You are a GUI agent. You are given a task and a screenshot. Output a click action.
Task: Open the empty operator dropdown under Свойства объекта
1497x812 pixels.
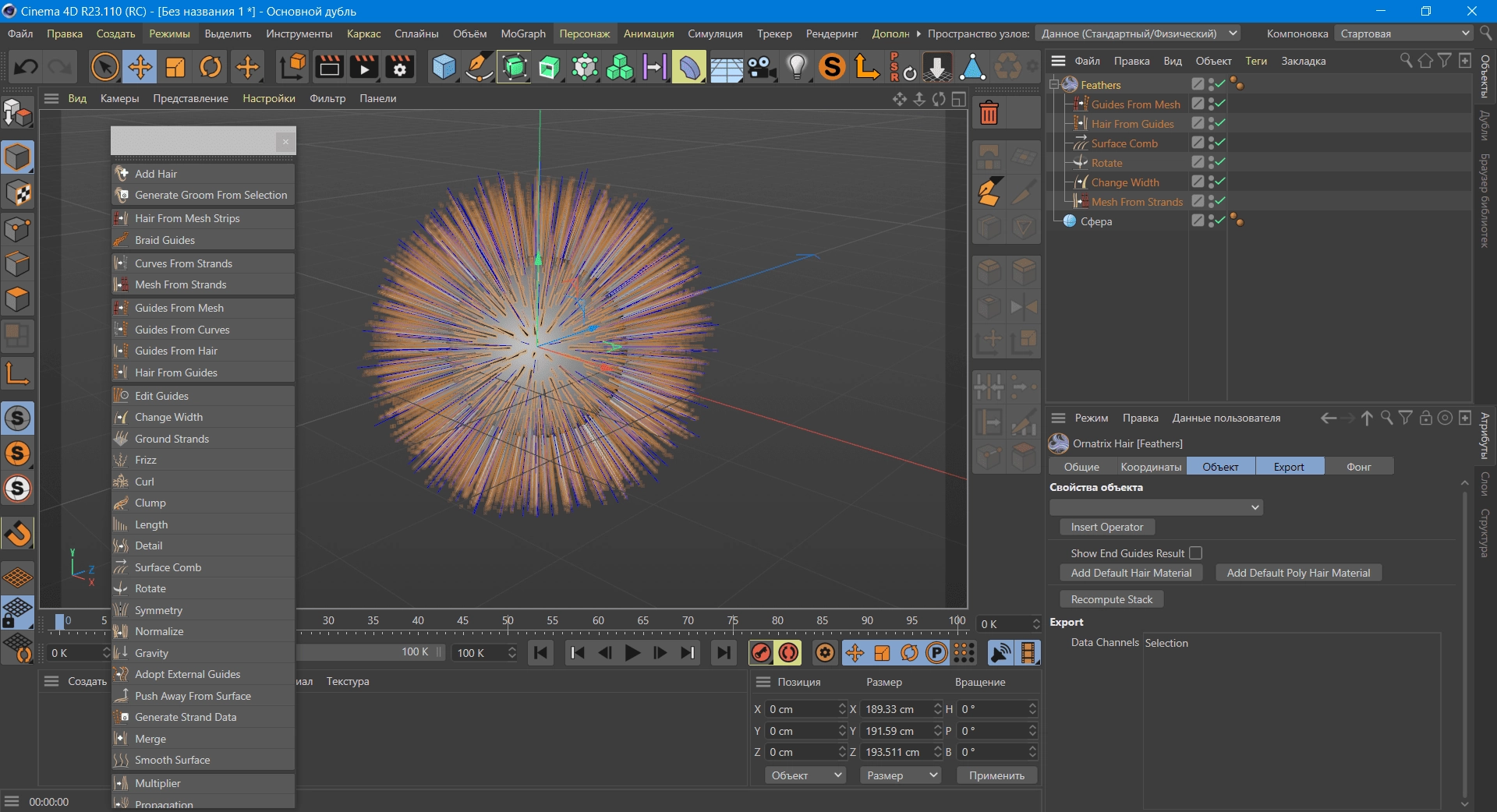(1156, 507)
